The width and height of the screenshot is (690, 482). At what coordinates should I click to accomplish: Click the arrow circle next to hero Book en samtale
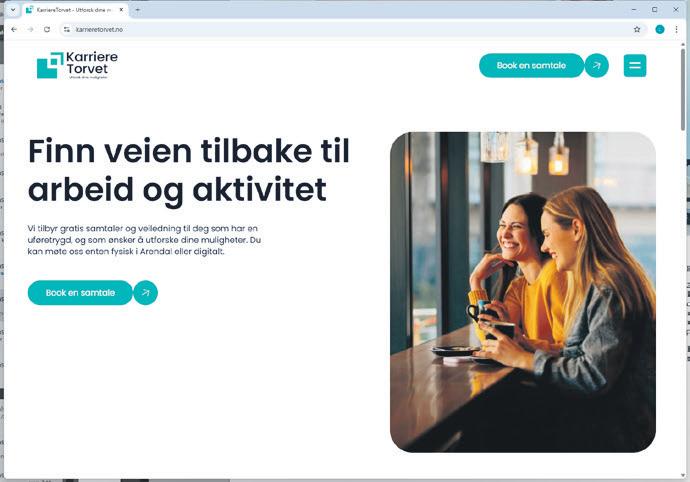click(146, 293)
